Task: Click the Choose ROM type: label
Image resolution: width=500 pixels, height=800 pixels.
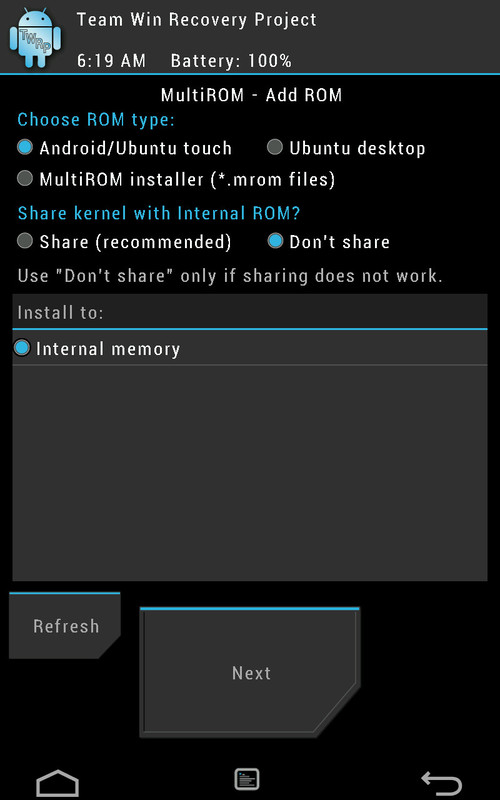Action: click(96, 120)
